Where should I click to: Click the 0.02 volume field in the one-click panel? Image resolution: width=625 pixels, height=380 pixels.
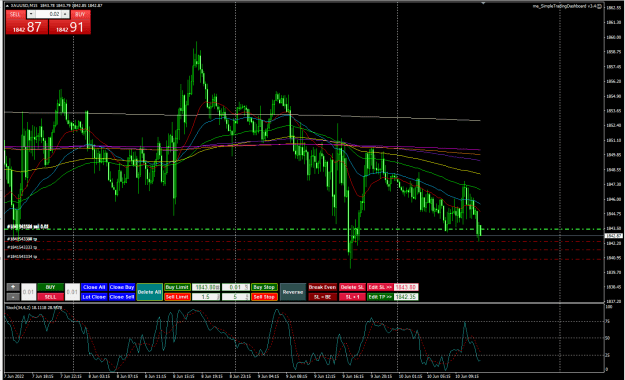(x=48, y=14)
